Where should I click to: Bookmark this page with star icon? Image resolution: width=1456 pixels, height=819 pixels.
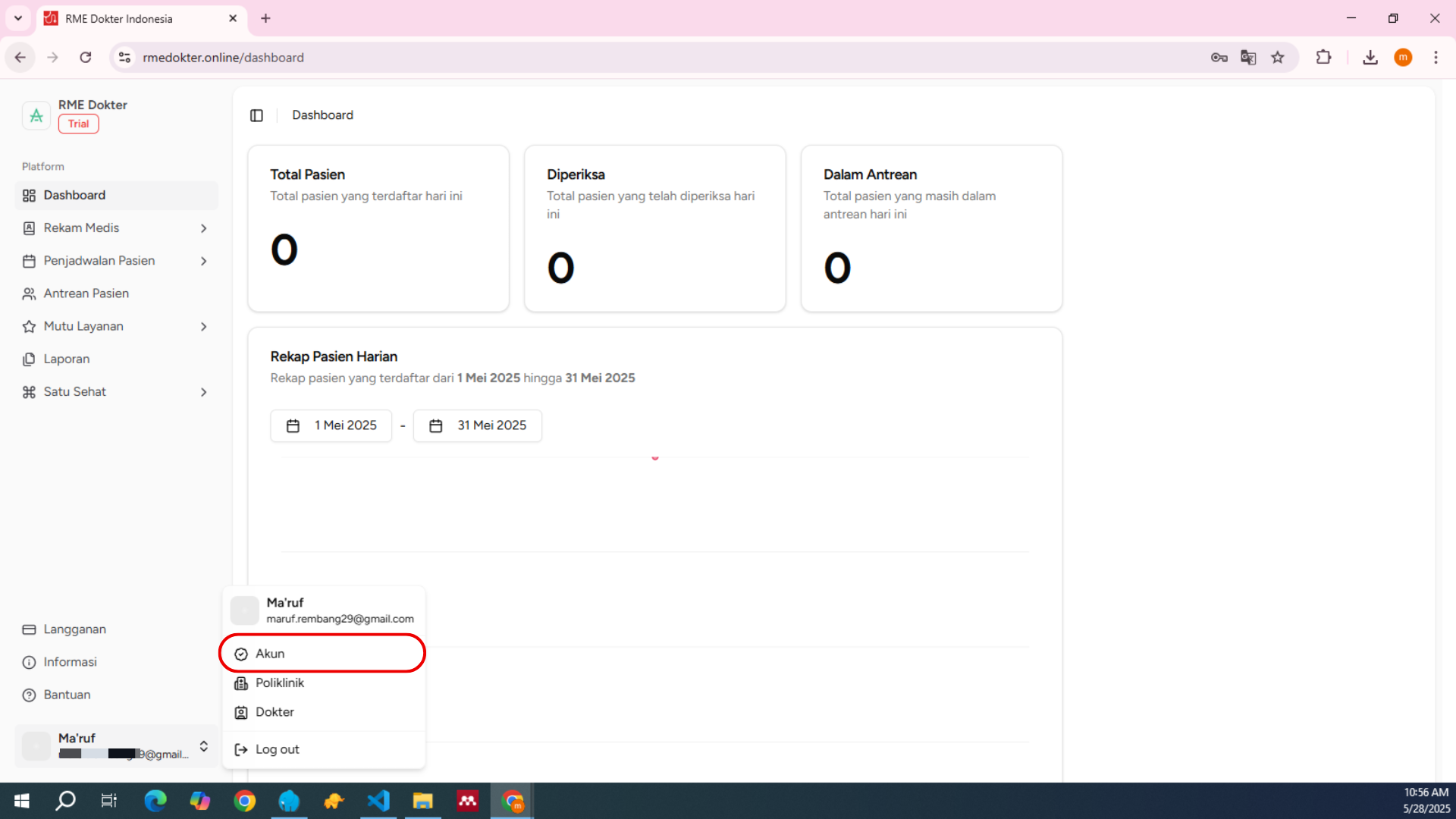pos(1278,58)
